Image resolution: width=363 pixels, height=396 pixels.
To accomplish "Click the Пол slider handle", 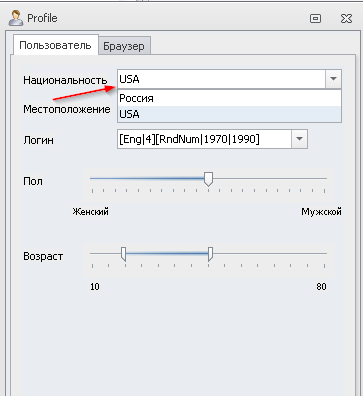I will 208,179.
